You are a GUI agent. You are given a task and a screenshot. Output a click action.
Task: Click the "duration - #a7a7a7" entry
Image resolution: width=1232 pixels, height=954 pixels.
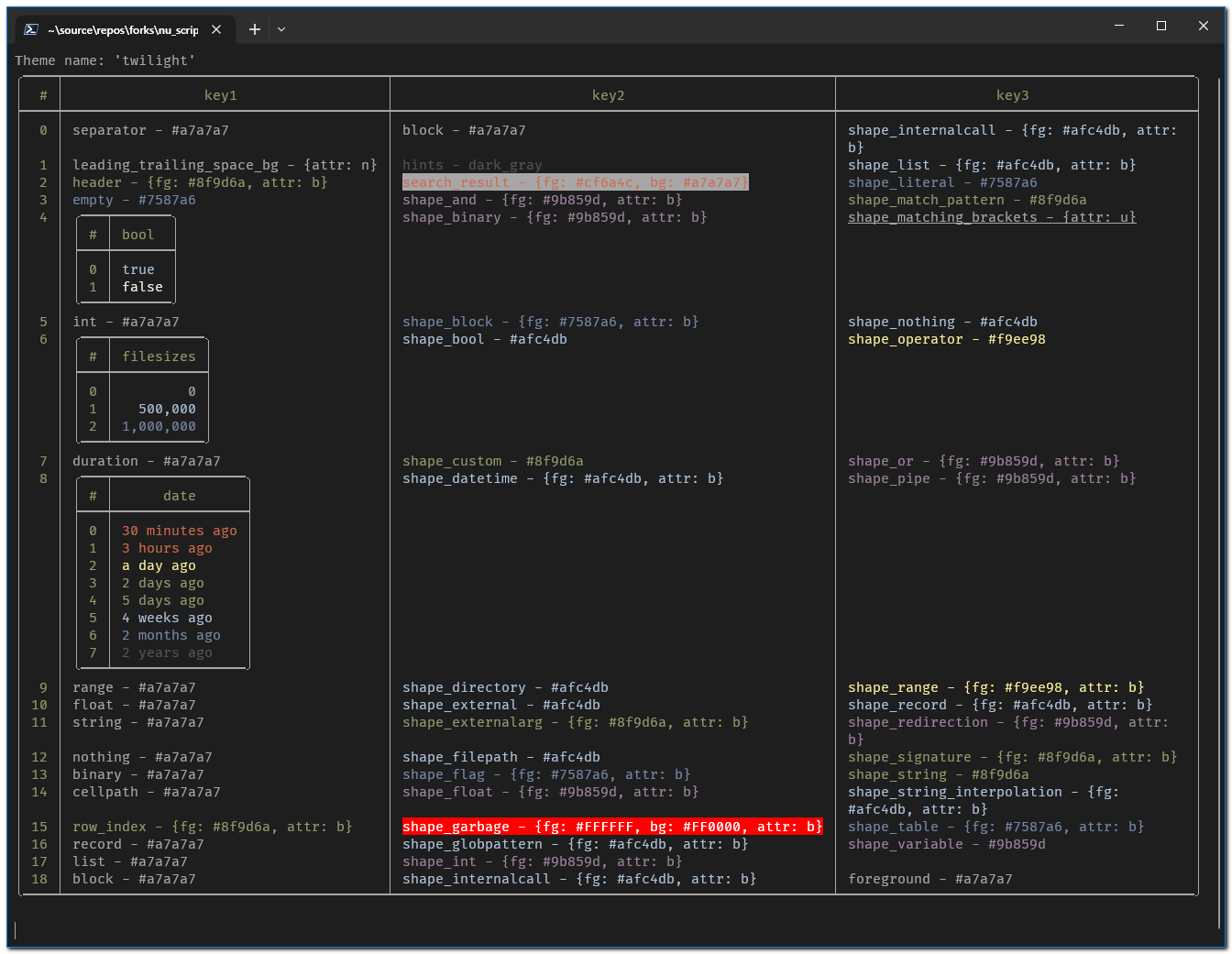click(x=147, y=461)
